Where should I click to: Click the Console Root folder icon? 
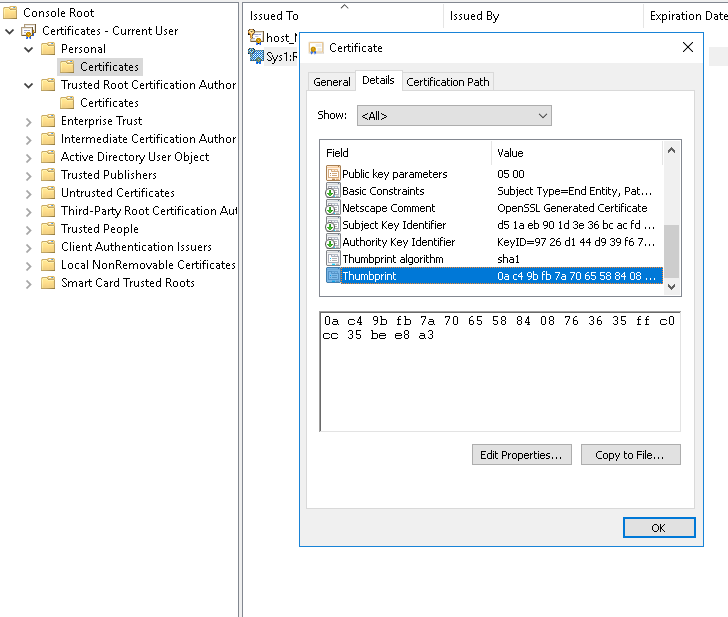[11, 13]
